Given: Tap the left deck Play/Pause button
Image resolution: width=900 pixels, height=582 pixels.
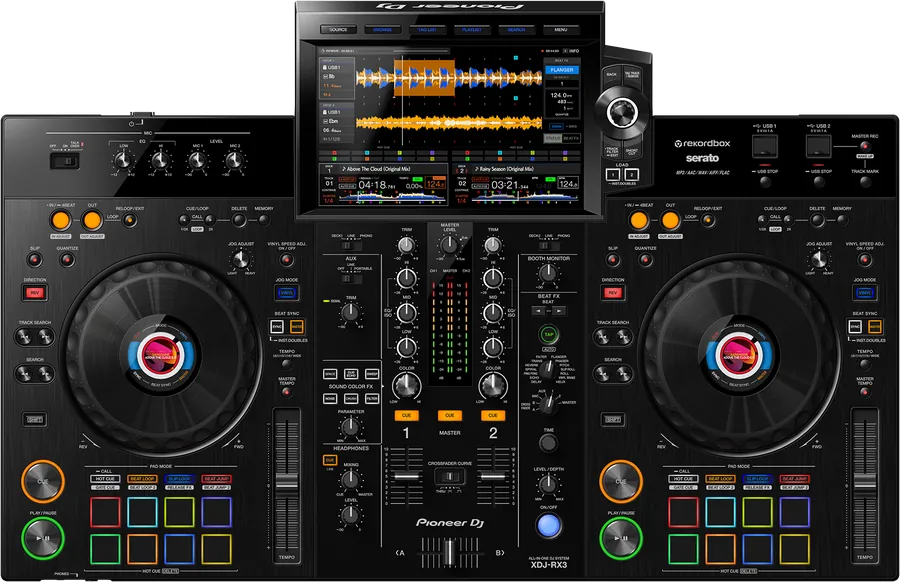Looking at the screenshot, I should coord(43,538).
